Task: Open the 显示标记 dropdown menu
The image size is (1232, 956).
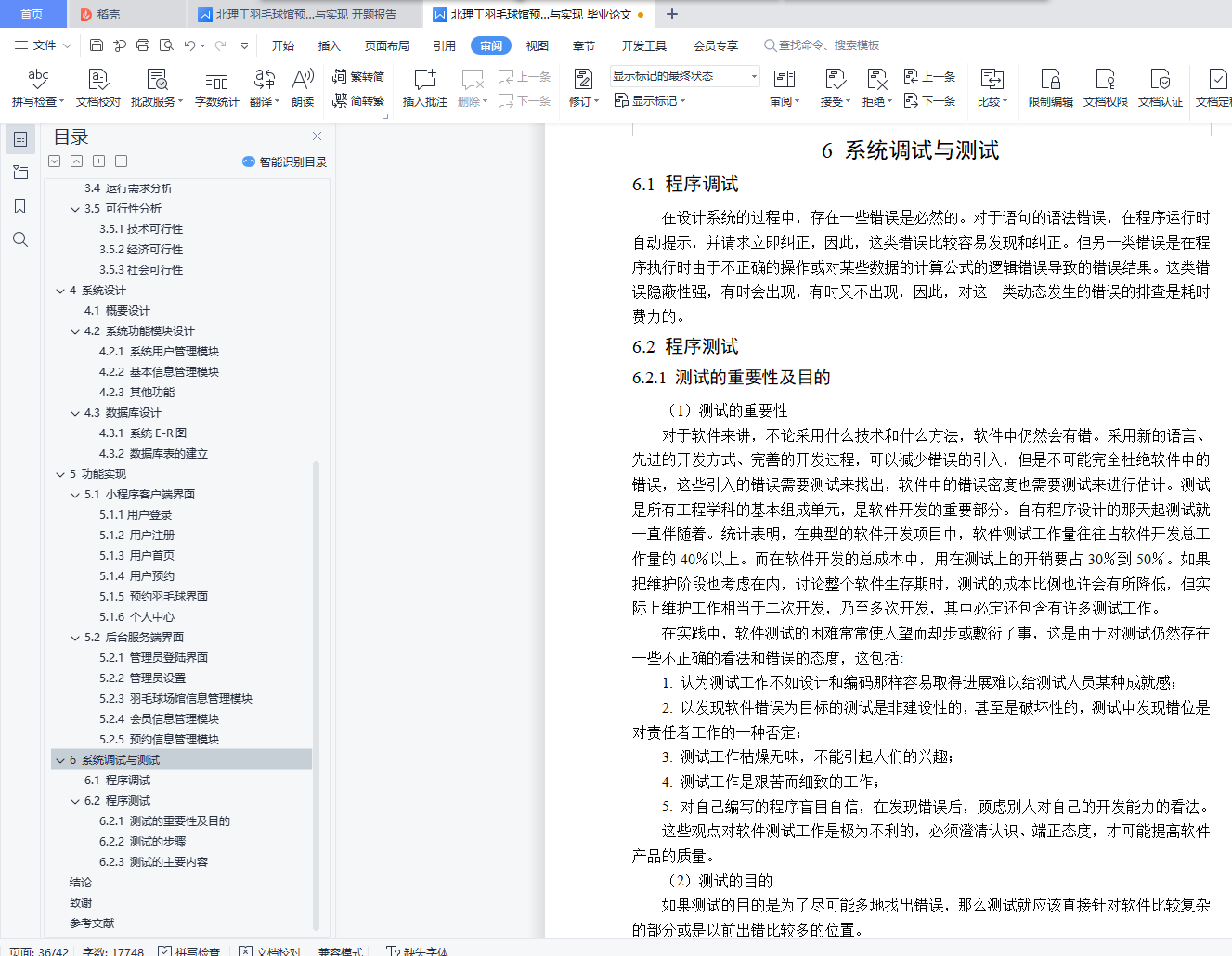Action: 650,100
